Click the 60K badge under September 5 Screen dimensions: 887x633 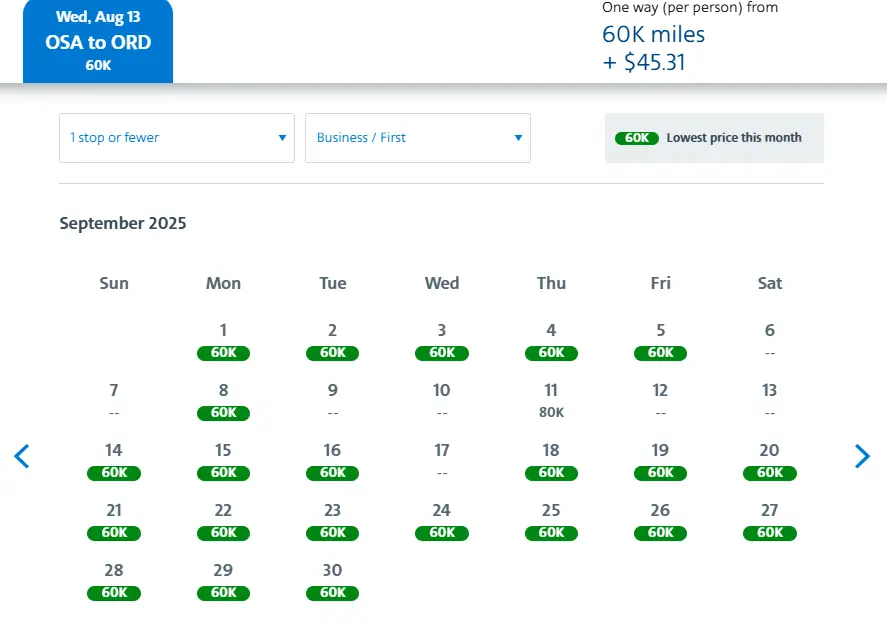coord(660,353)
